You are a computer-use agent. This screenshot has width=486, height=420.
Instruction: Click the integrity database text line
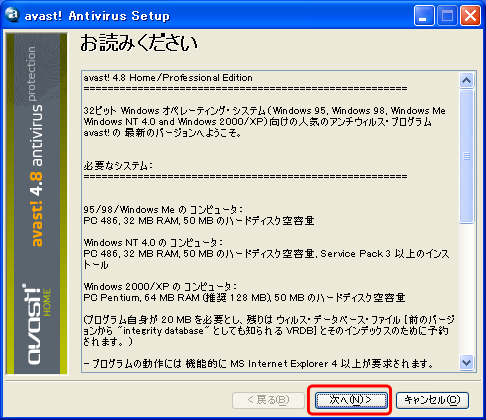click(266, 331)
